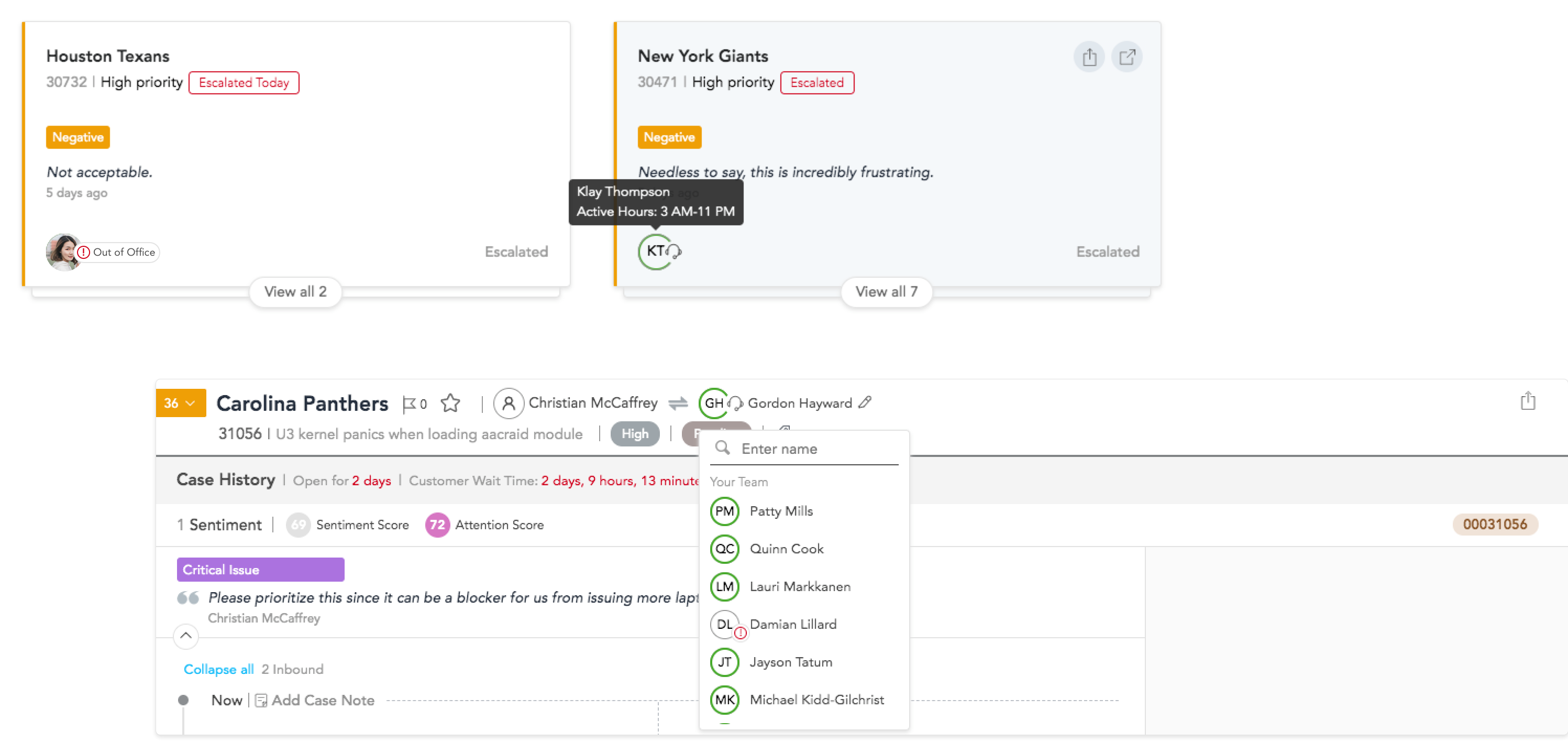Viewport: 1568px width, 742px height.
Task: Click the search magnifier in assignee popup
Action: click(722, 448)
